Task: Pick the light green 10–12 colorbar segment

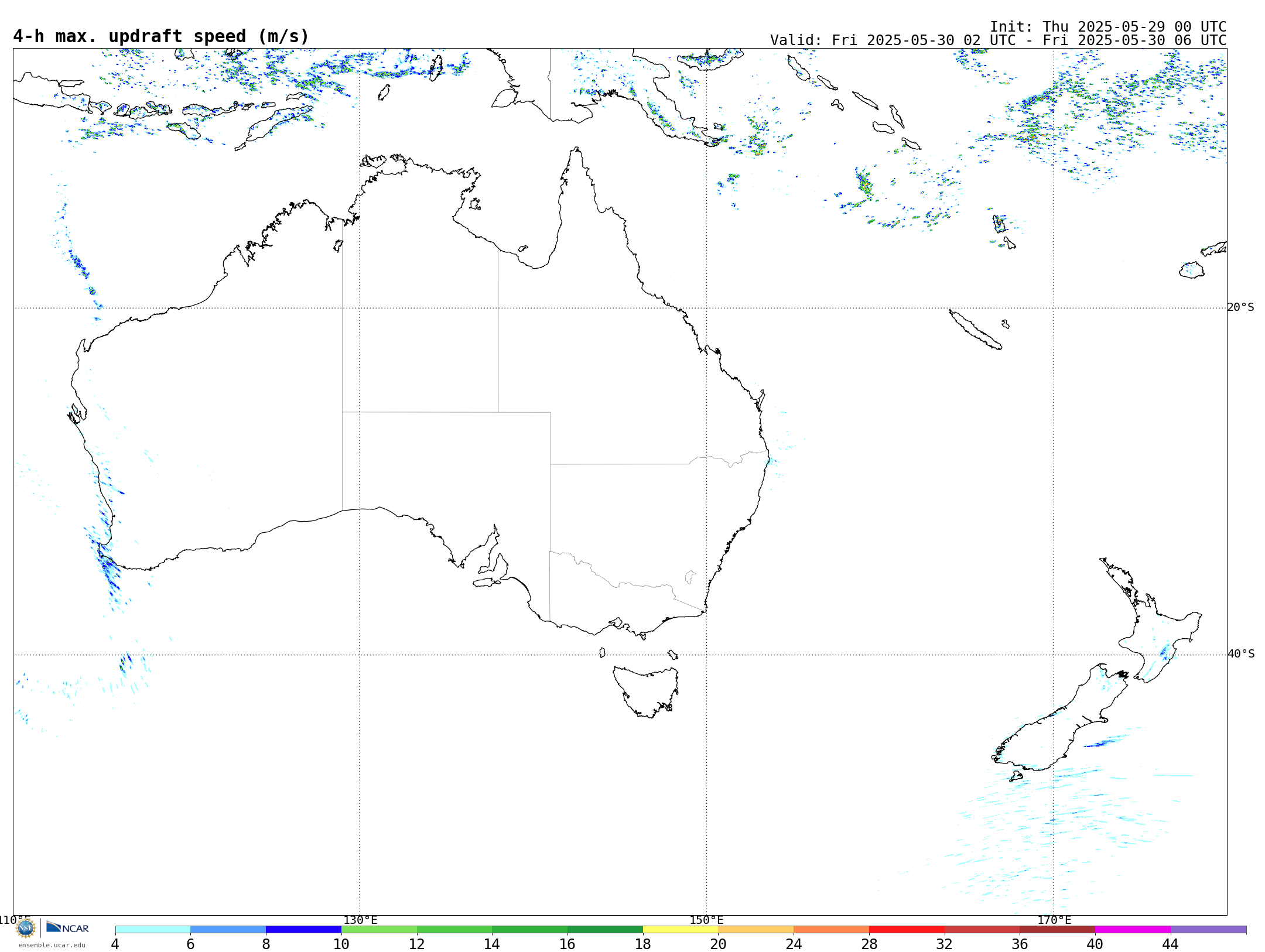Action: (379, 929)
